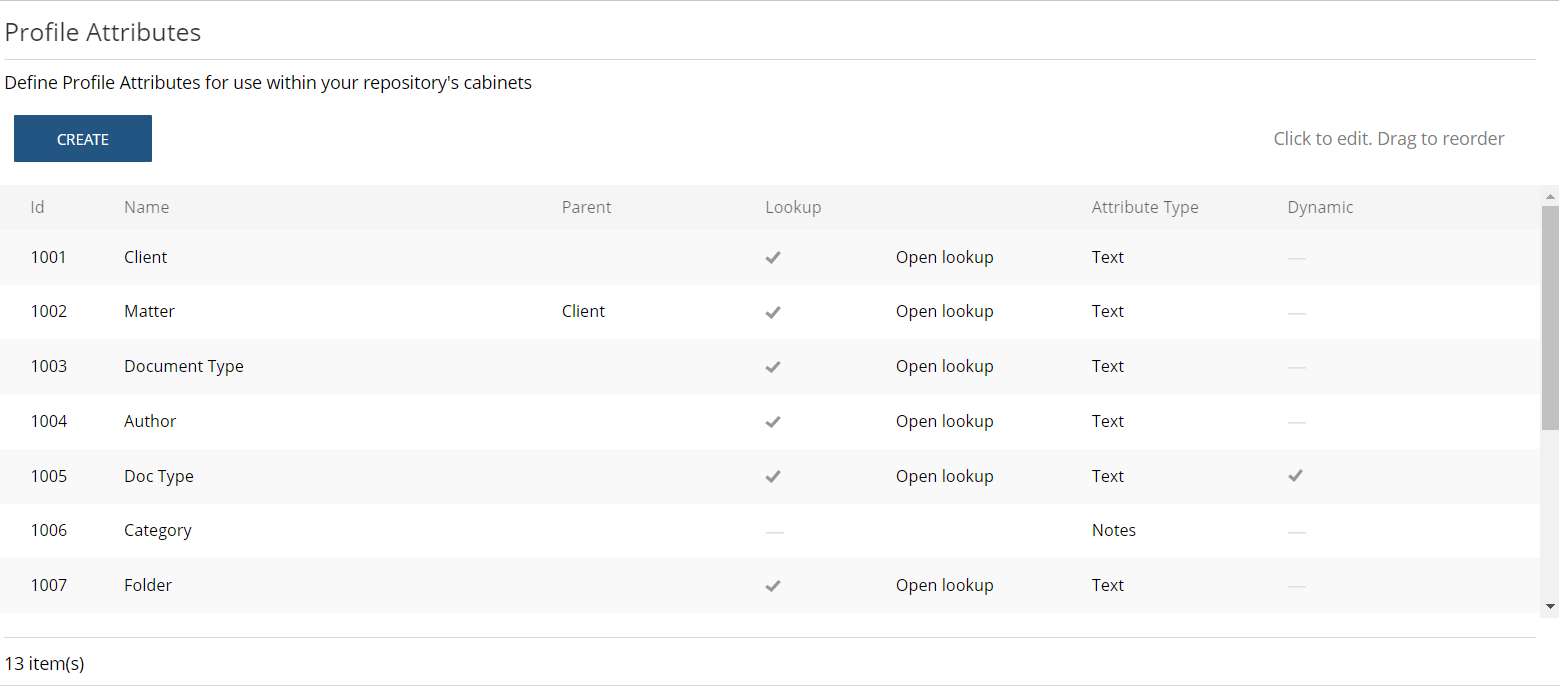Click the Attribute Type column header
Screen dimensions: 1560x688
pyautogui.click(x=1144, y=207)
